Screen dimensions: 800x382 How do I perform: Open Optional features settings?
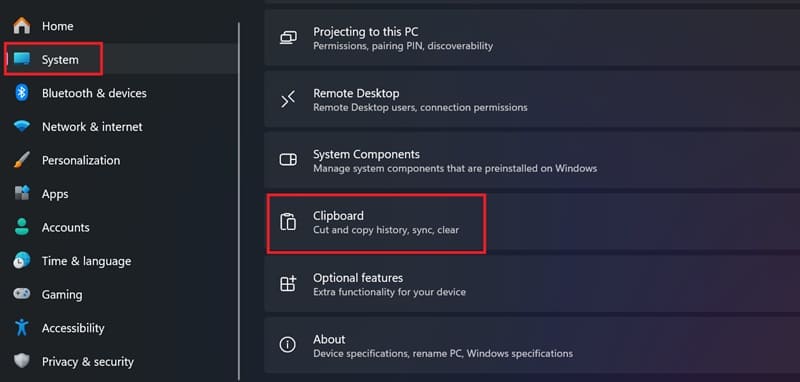point(532,284)
